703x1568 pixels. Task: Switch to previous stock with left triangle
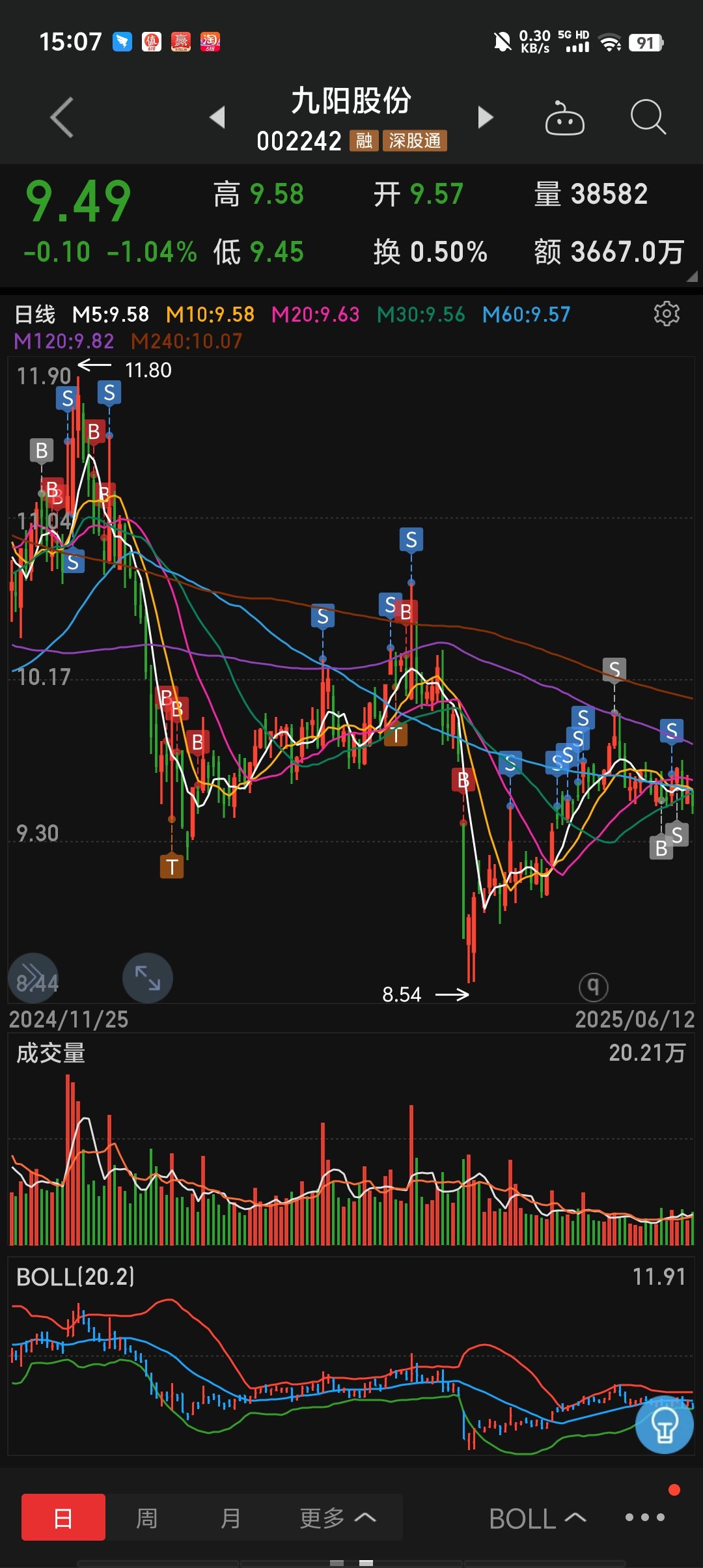217,117
